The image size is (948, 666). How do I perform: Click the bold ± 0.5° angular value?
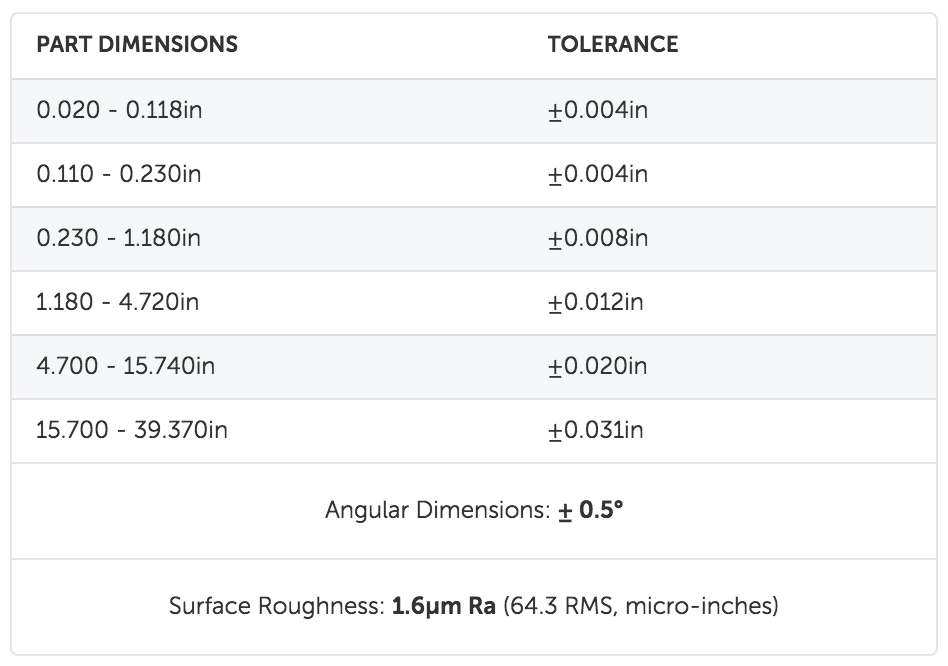click(x=591, y=511)
